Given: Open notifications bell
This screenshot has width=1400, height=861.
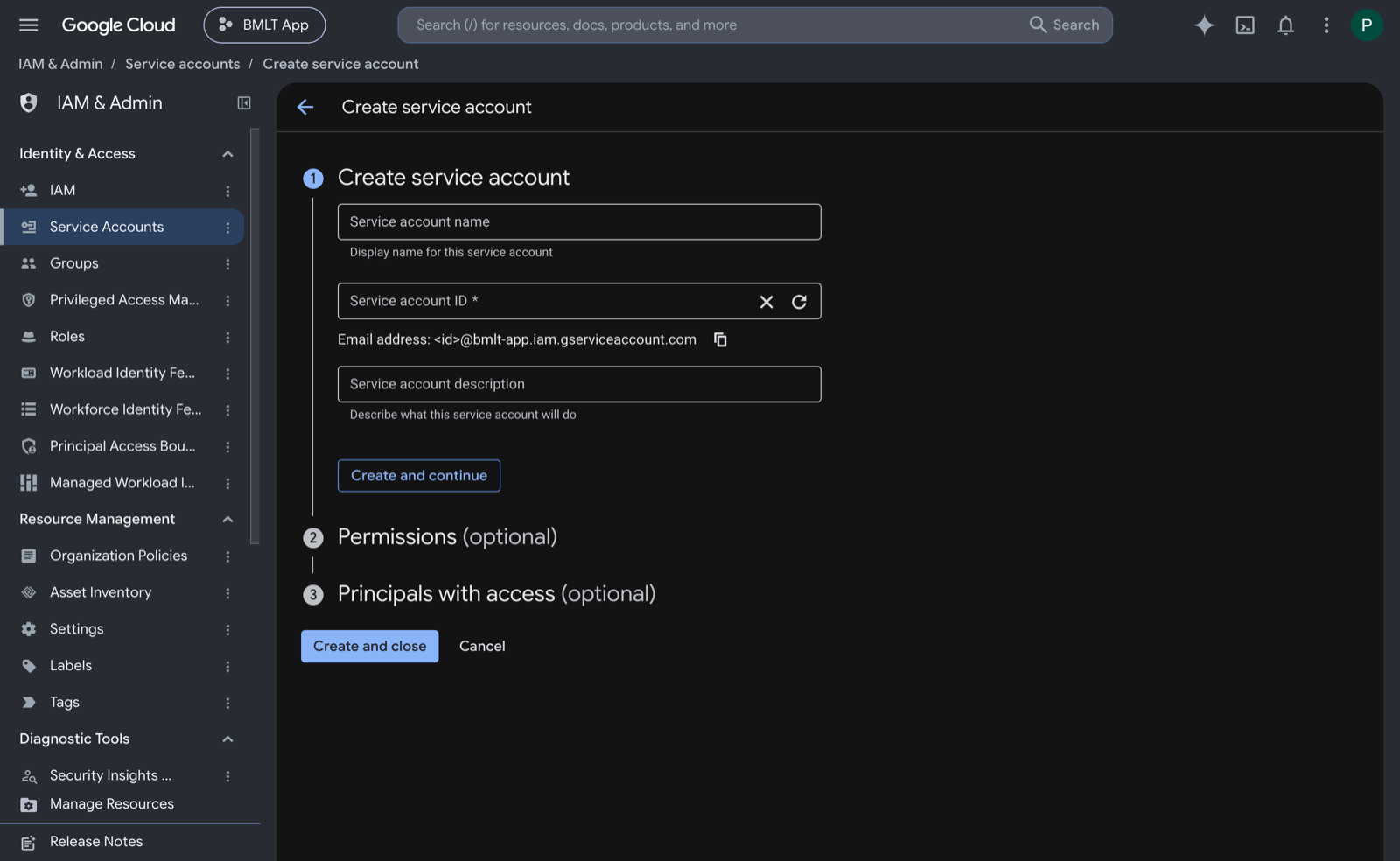Looking at the screenshot, I should 1285,25.
